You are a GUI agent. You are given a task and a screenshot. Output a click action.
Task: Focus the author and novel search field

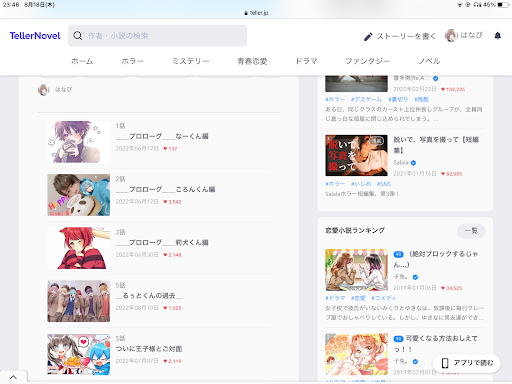[157, 36]
